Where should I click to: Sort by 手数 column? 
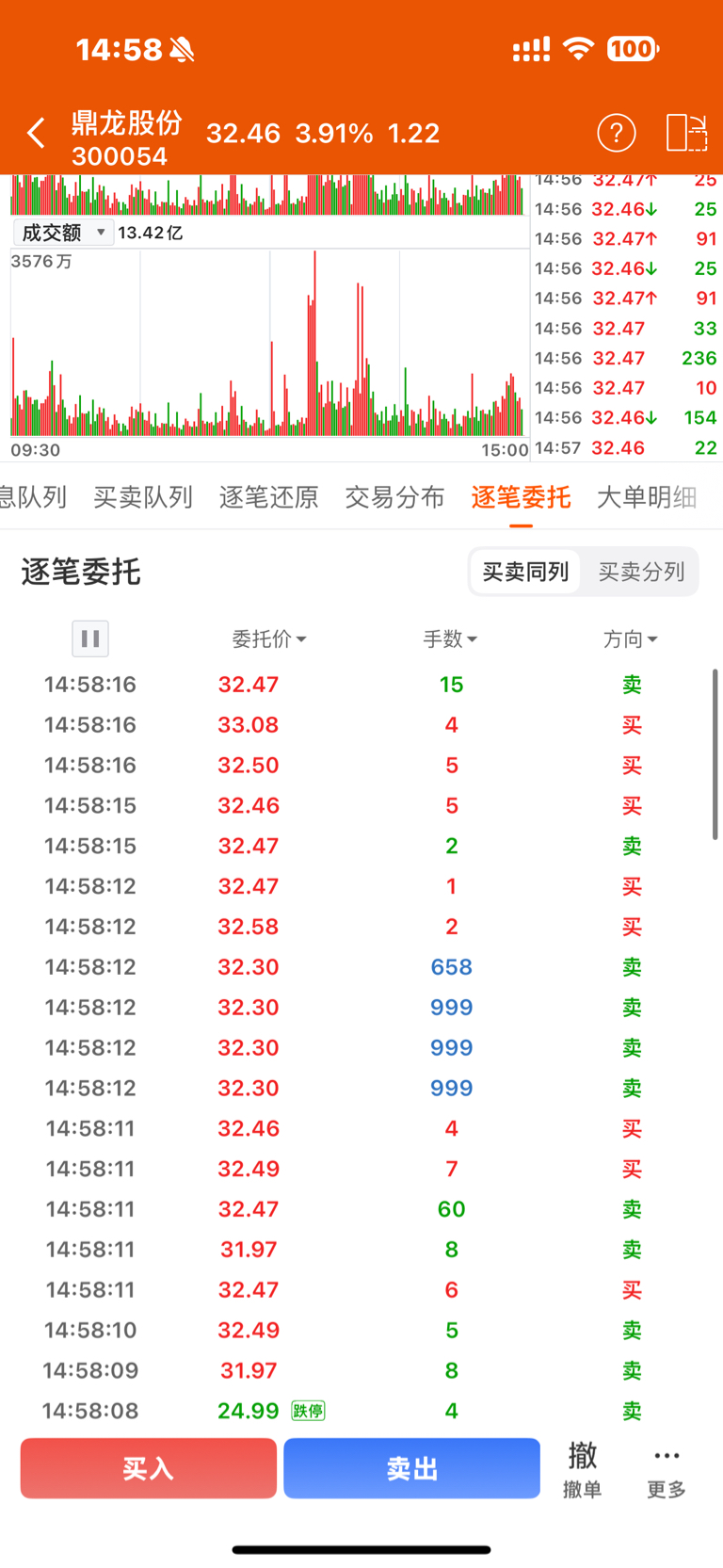point(450,639)
